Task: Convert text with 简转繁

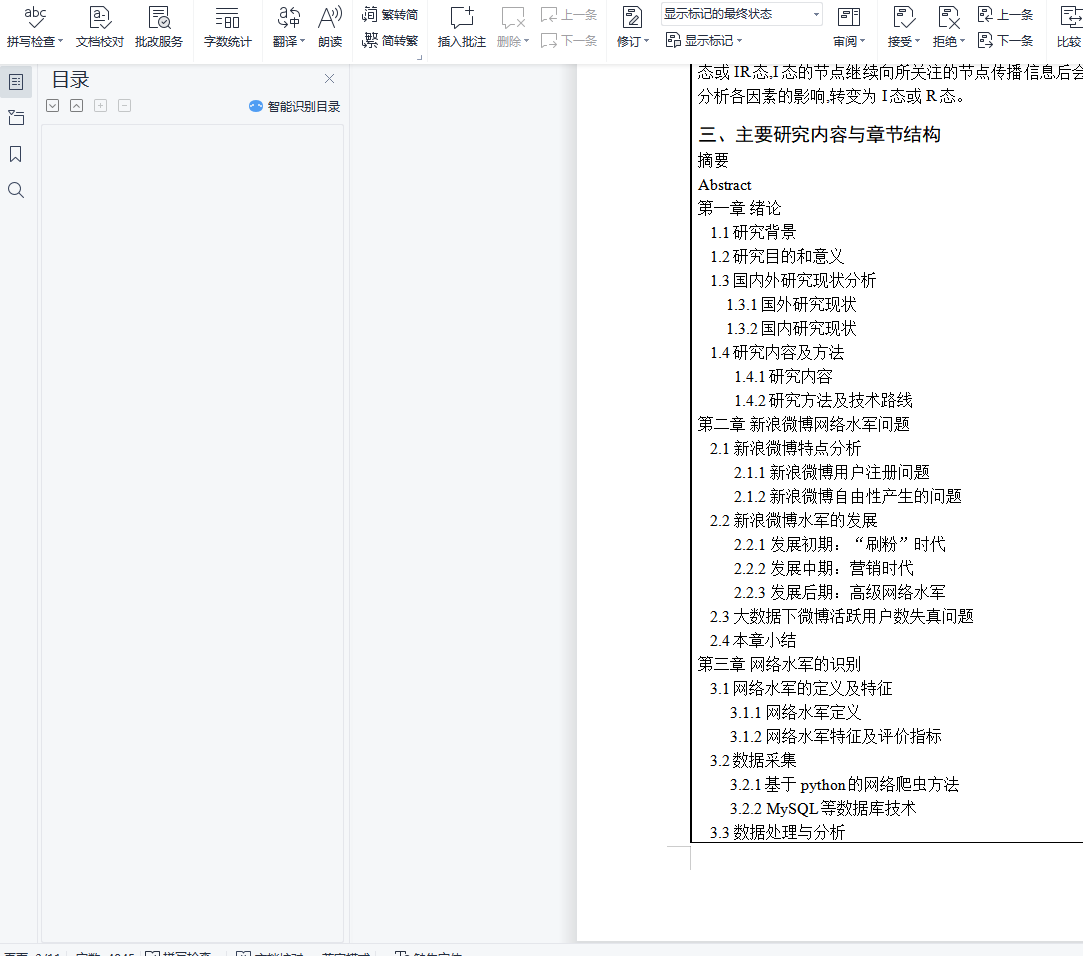Action: click(x=390, y=41)
